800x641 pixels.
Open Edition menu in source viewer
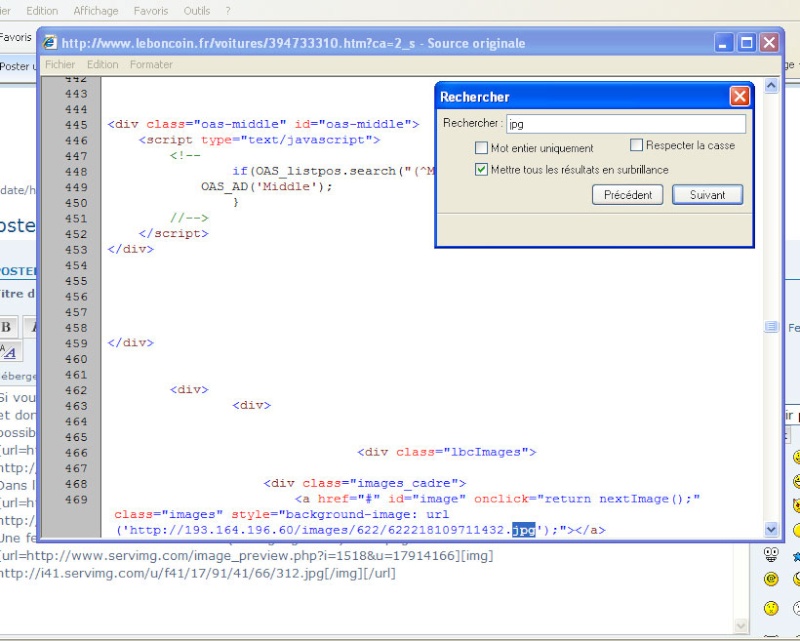tap(103, 65)
